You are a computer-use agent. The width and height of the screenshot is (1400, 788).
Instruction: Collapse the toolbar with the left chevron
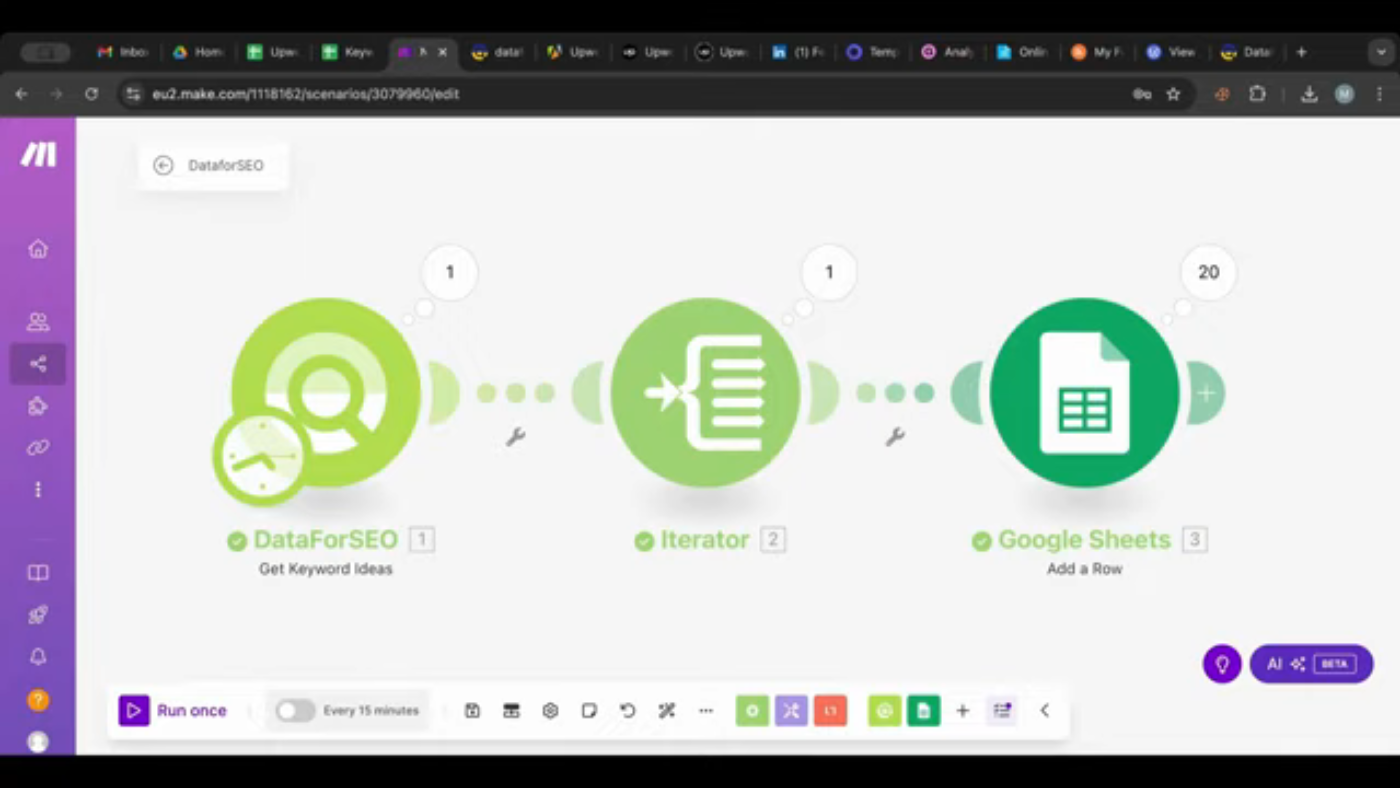(x=1045, y=711)
